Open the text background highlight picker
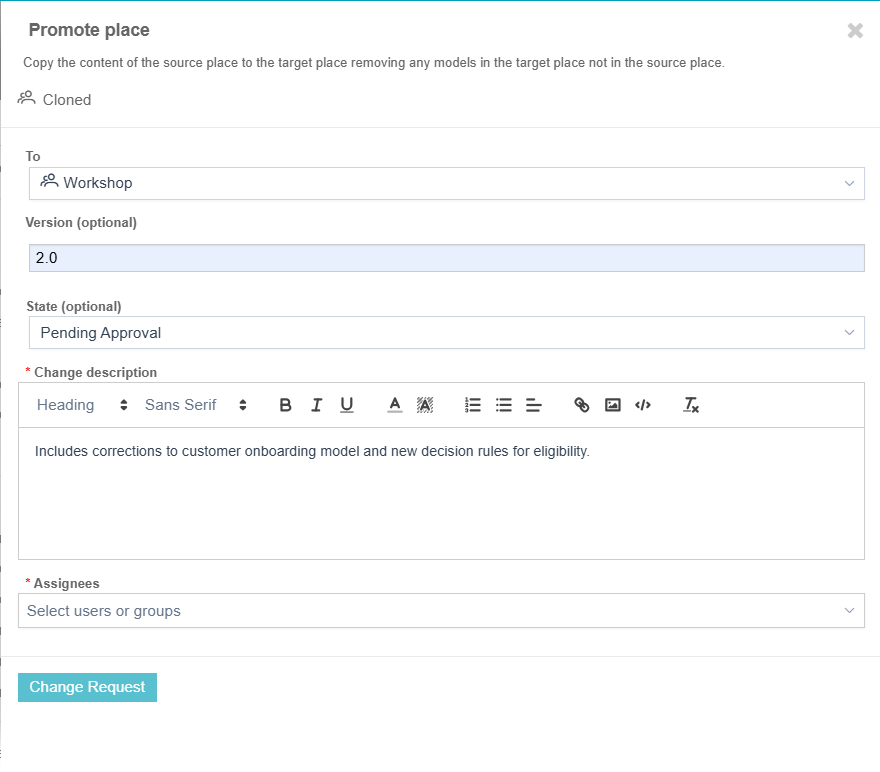Screen dimensions: 880x772 click(425, 405)
